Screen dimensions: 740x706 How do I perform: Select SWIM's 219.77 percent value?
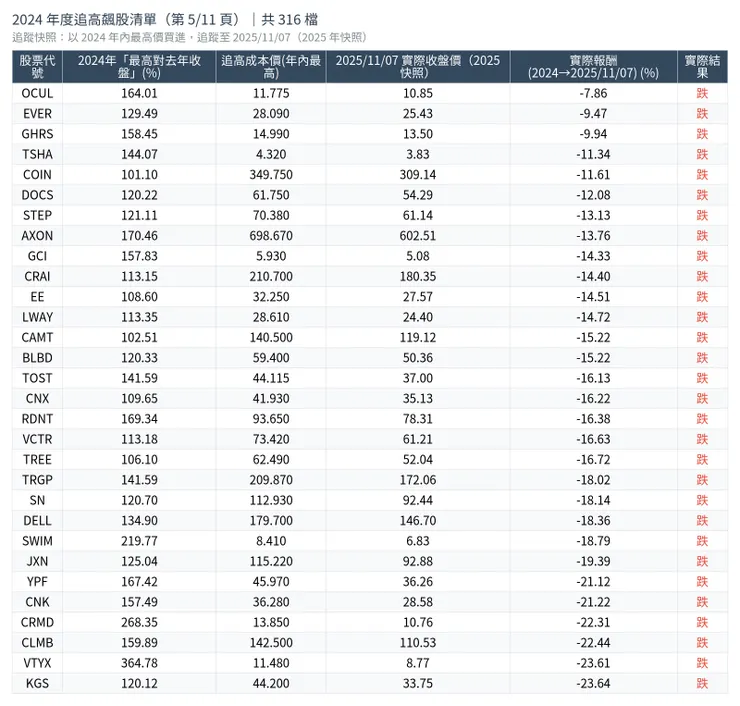[x=139, y=541]
